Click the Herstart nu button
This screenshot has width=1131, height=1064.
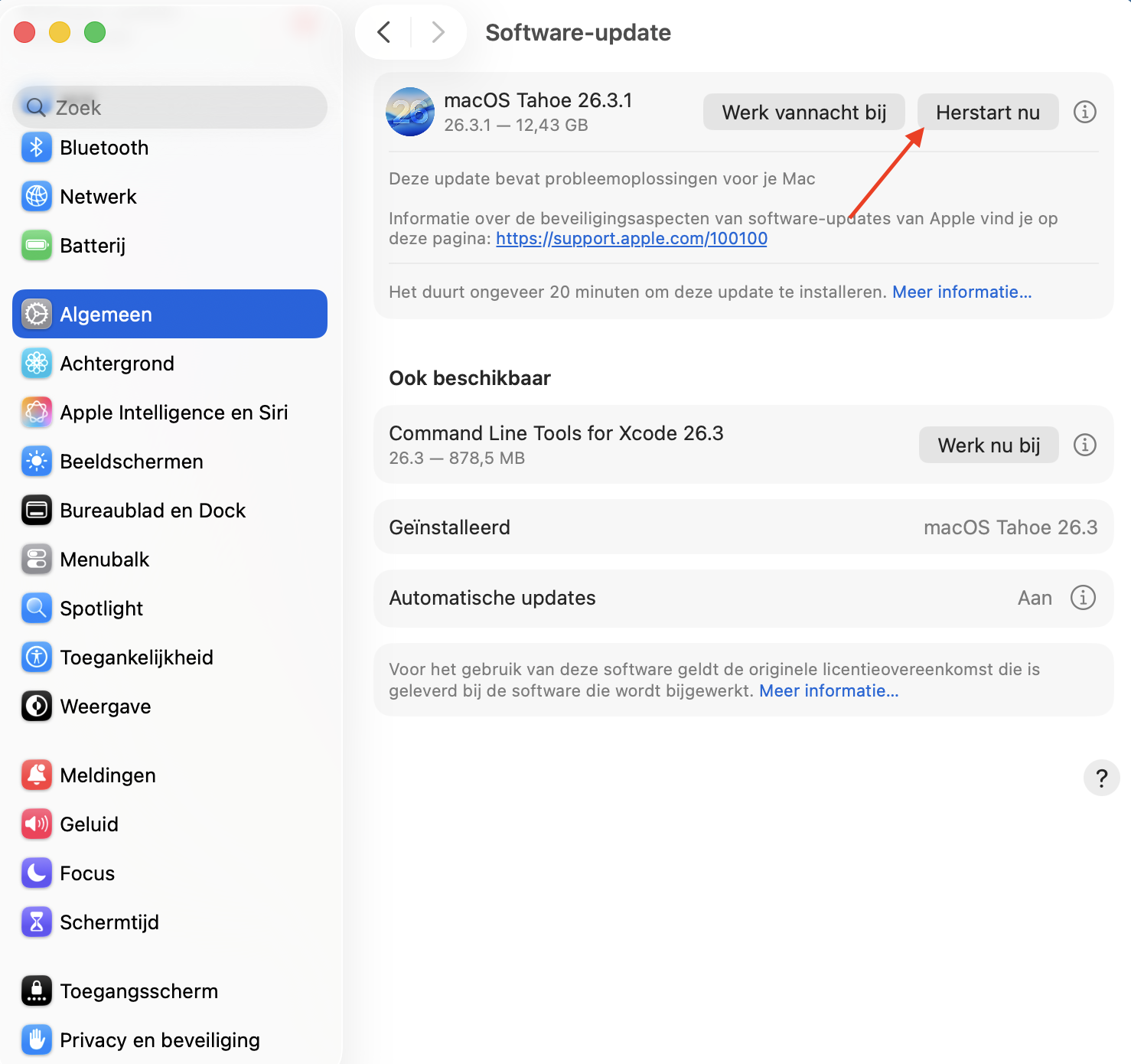pos(987,112)
